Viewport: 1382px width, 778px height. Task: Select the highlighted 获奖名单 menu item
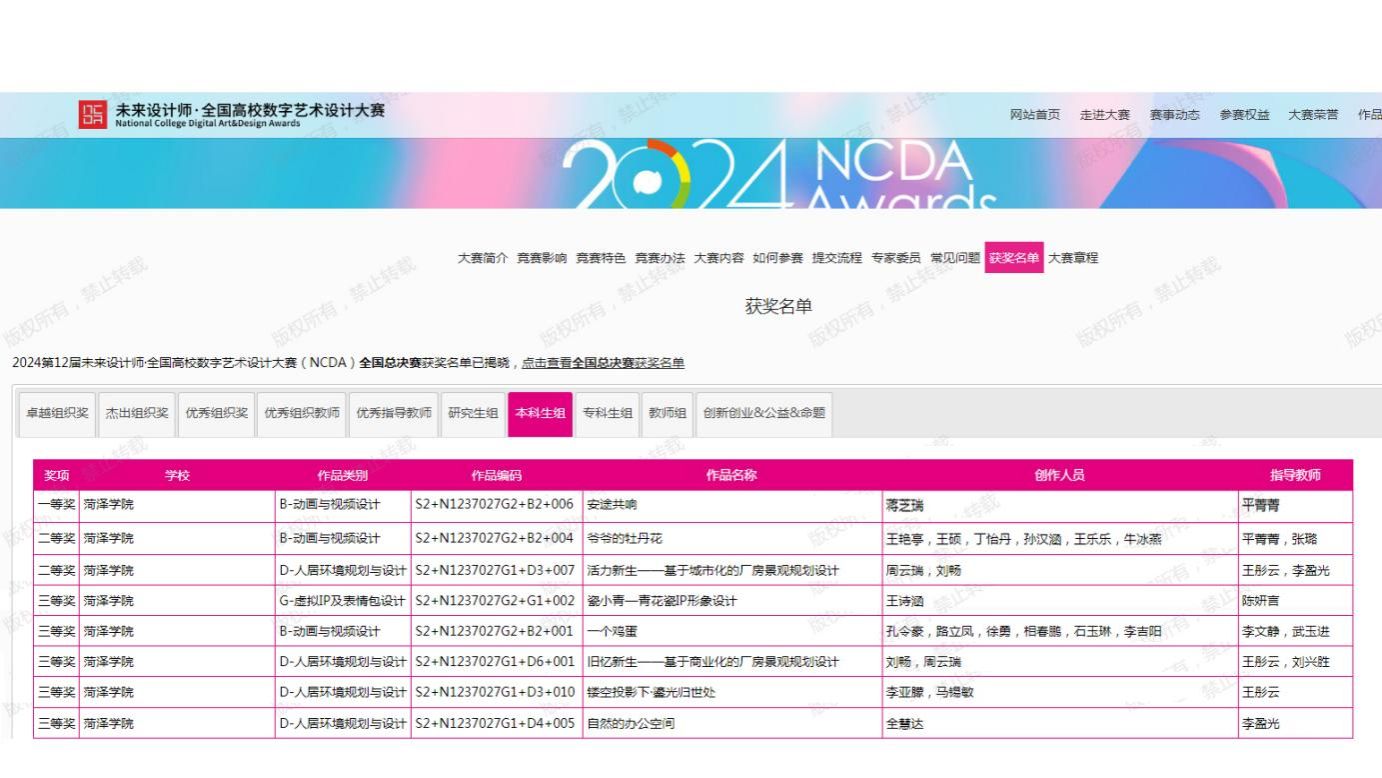tap(1013, 258)
